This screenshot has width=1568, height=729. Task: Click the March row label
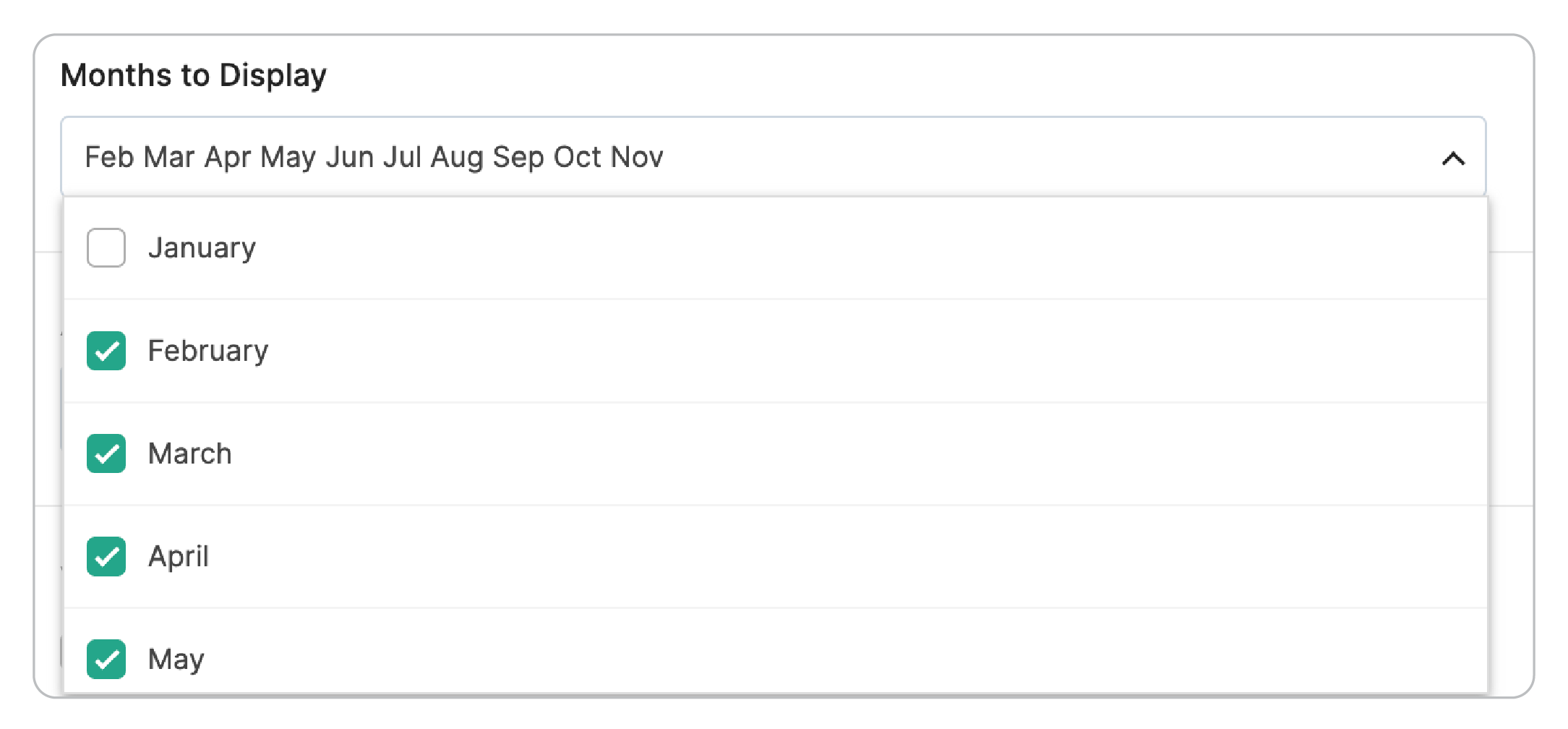click(189, 453)
